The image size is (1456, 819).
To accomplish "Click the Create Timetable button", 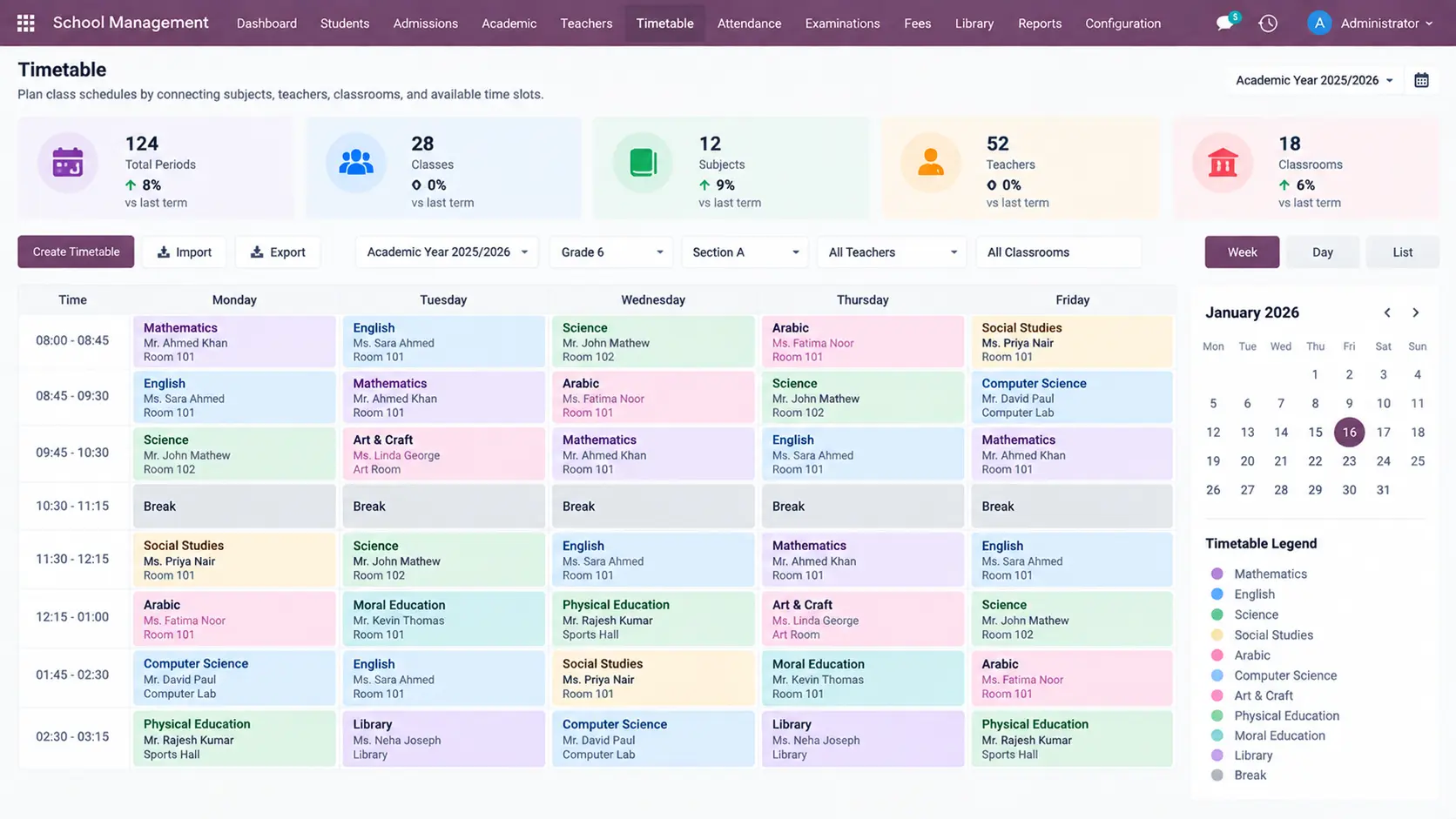I will (x=76, y=252).
